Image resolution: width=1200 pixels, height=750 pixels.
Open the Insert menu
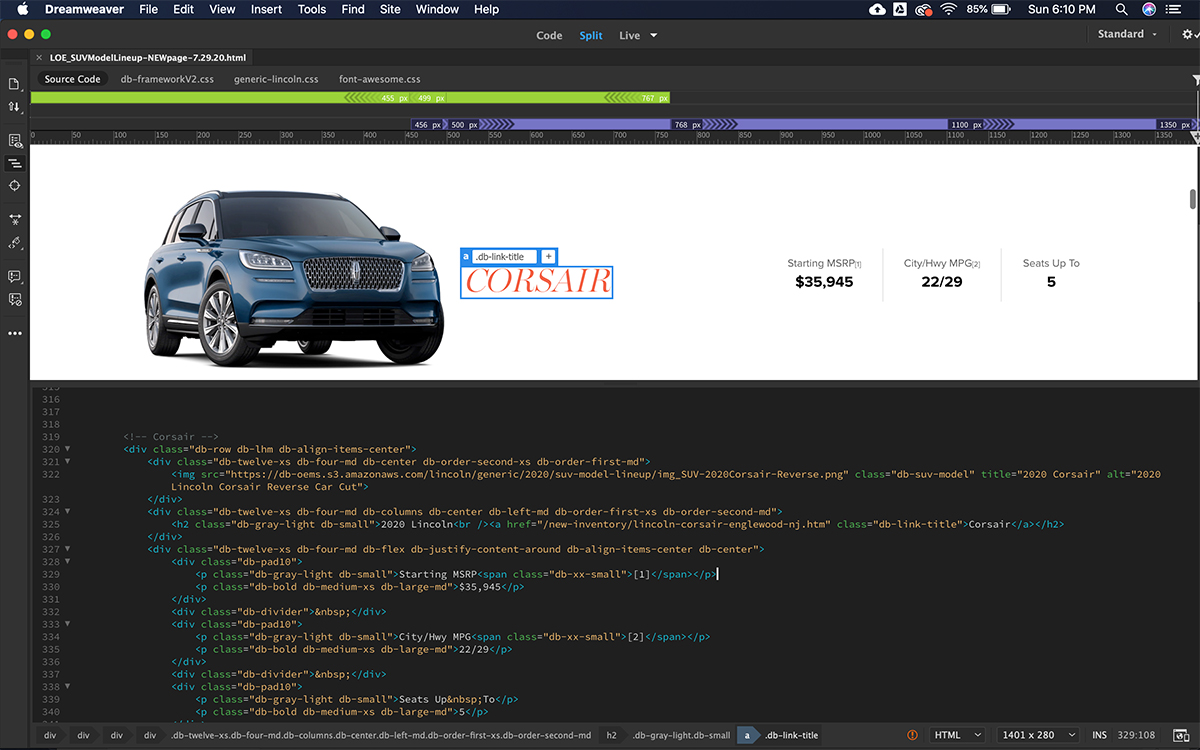pos(266,9)
